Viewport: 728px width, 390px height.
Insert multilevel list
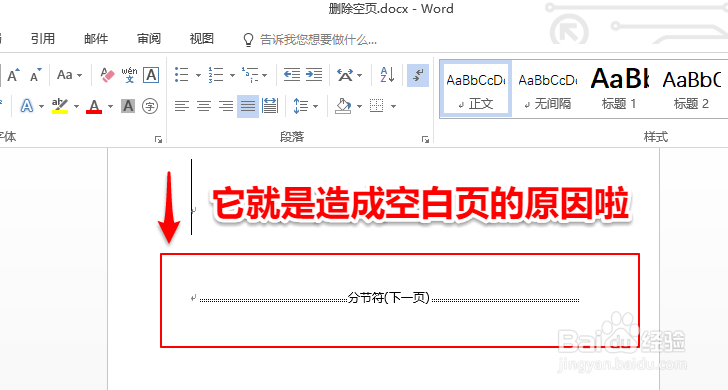(249, 75)
